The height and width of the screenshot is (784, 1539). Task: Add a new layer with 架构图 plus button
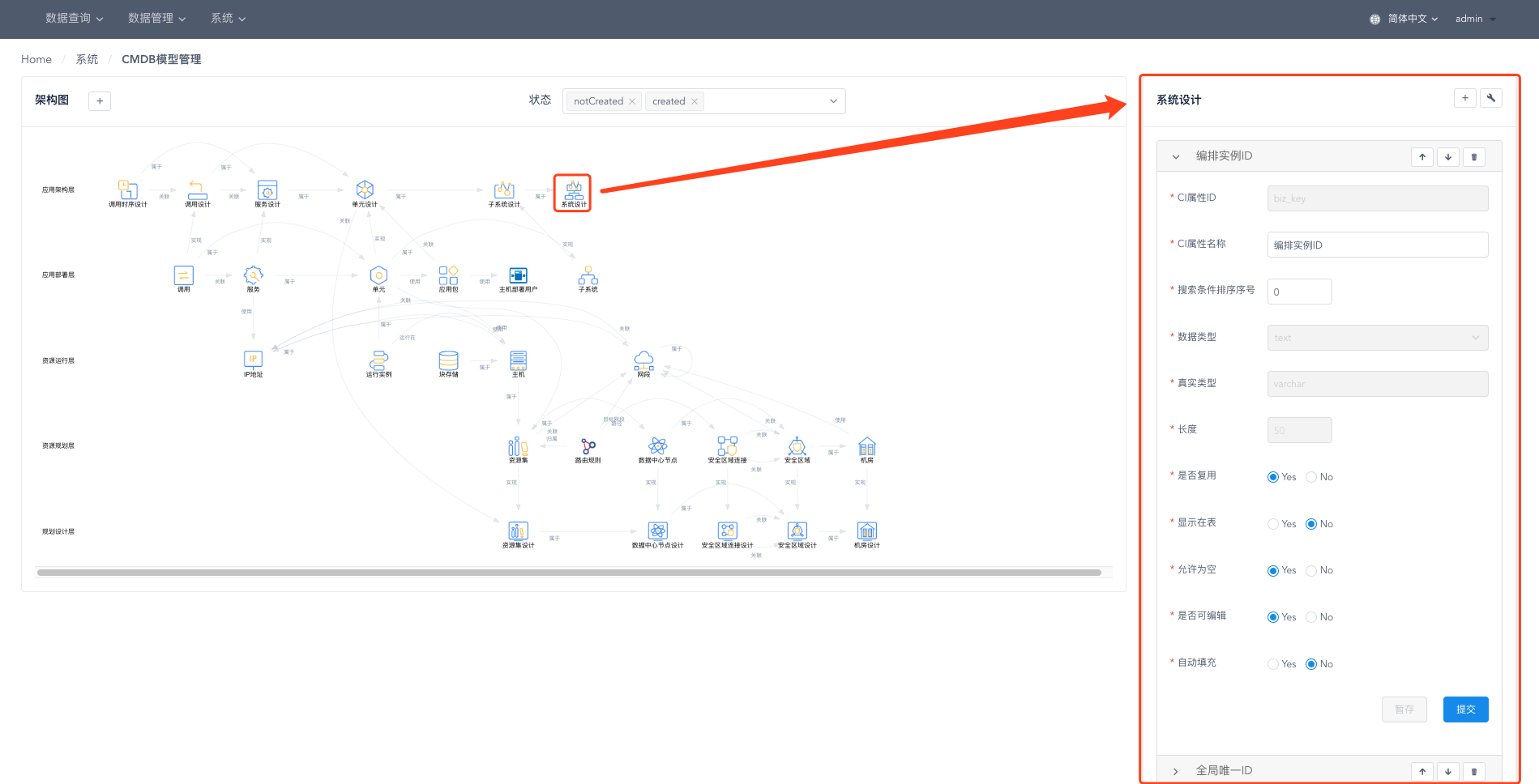pos(100,101)
